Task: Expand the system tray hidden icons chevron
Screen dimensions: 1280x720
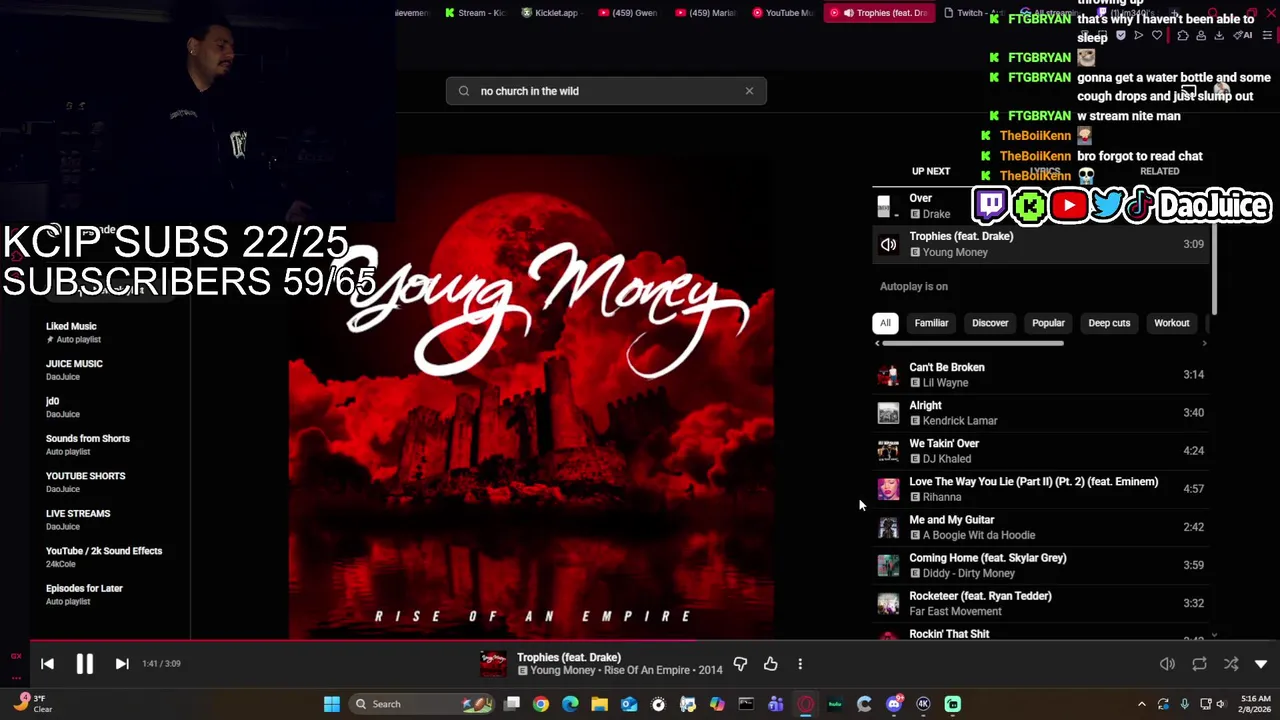Action: (x=1141, y=704)
